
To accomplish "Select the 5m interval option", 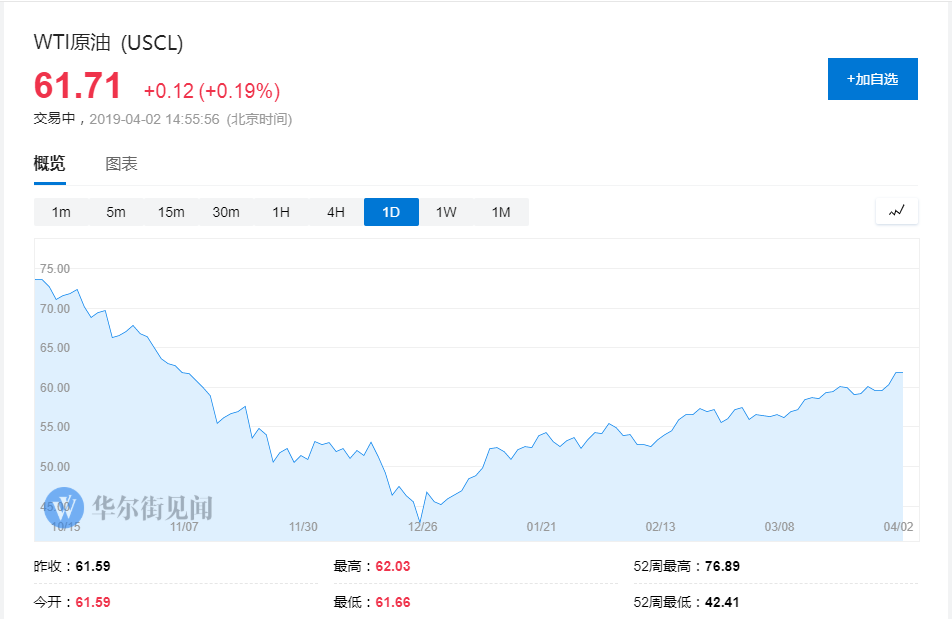I will [116, 212].
